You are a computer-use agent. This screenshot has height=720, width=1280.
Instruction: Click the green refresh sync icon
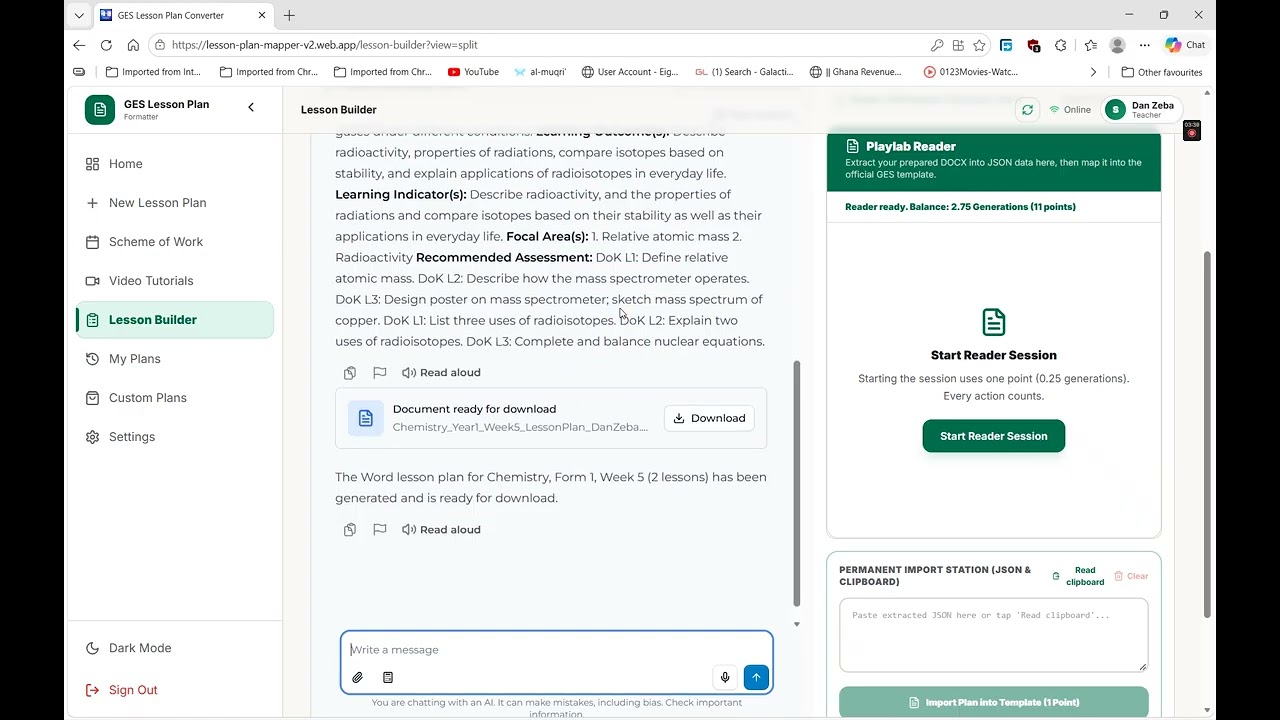tap(1027, 110)
